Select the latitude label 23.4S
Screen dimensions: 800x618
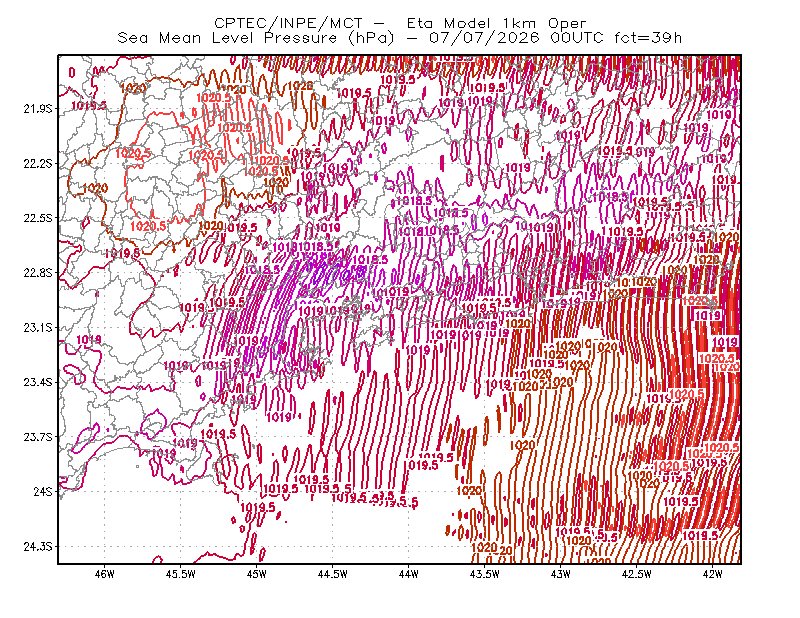[x=38, y=382]
